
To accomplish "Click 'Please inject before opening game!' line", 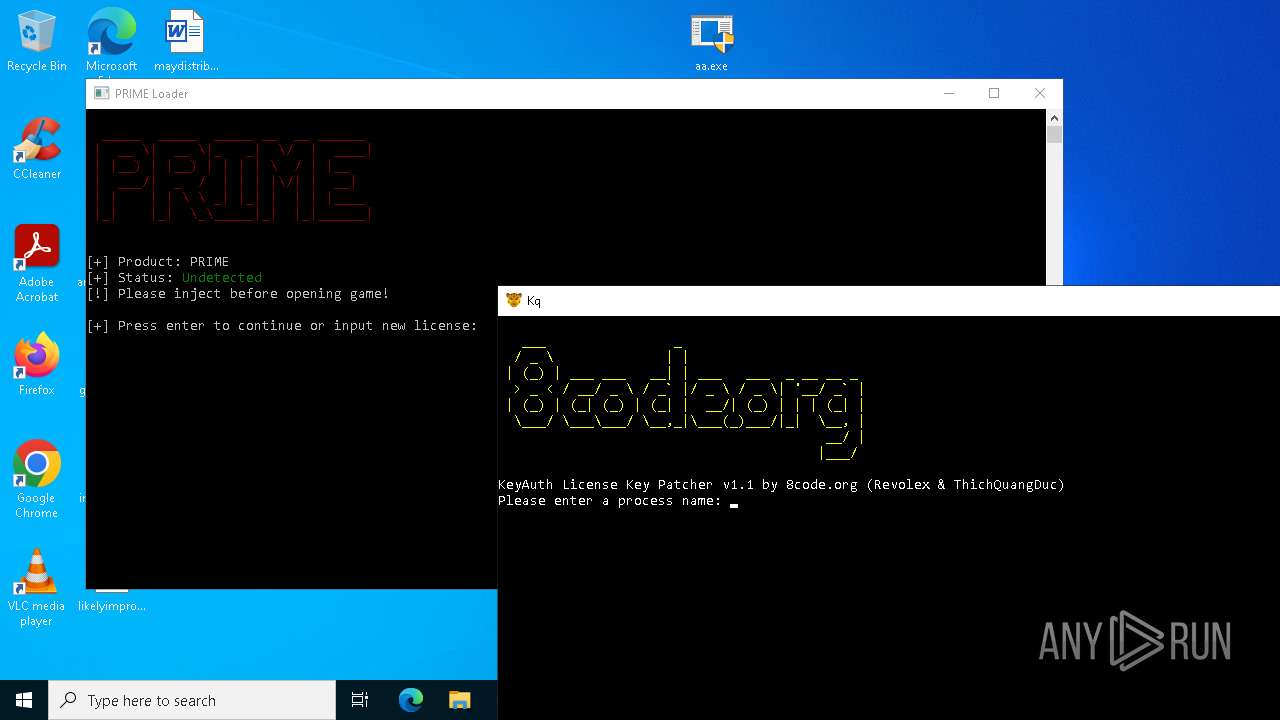I will pyautogui.click(x=238, y=293).
